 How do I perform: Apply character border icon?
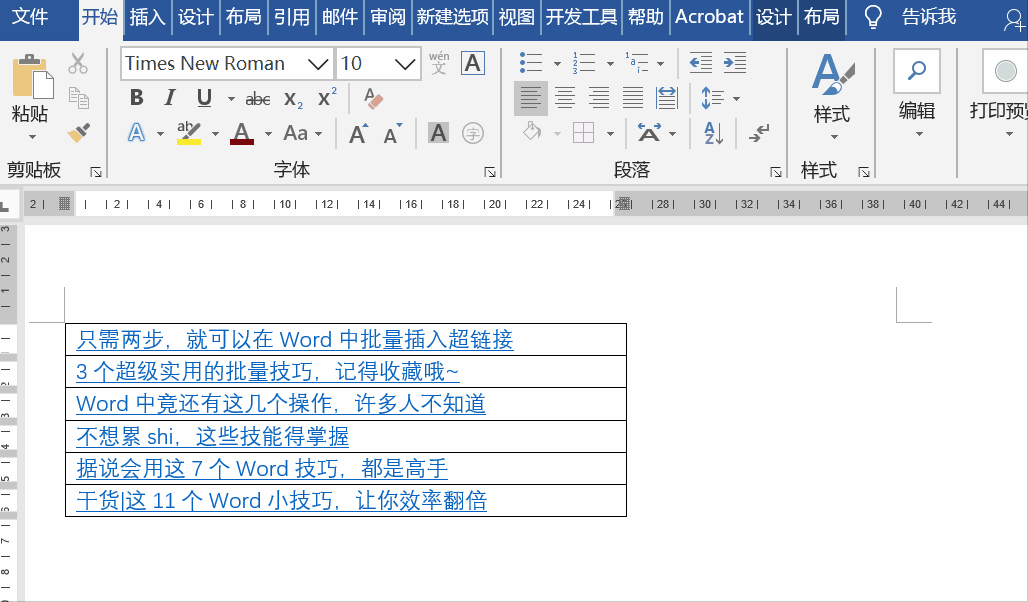coord(473,63)
